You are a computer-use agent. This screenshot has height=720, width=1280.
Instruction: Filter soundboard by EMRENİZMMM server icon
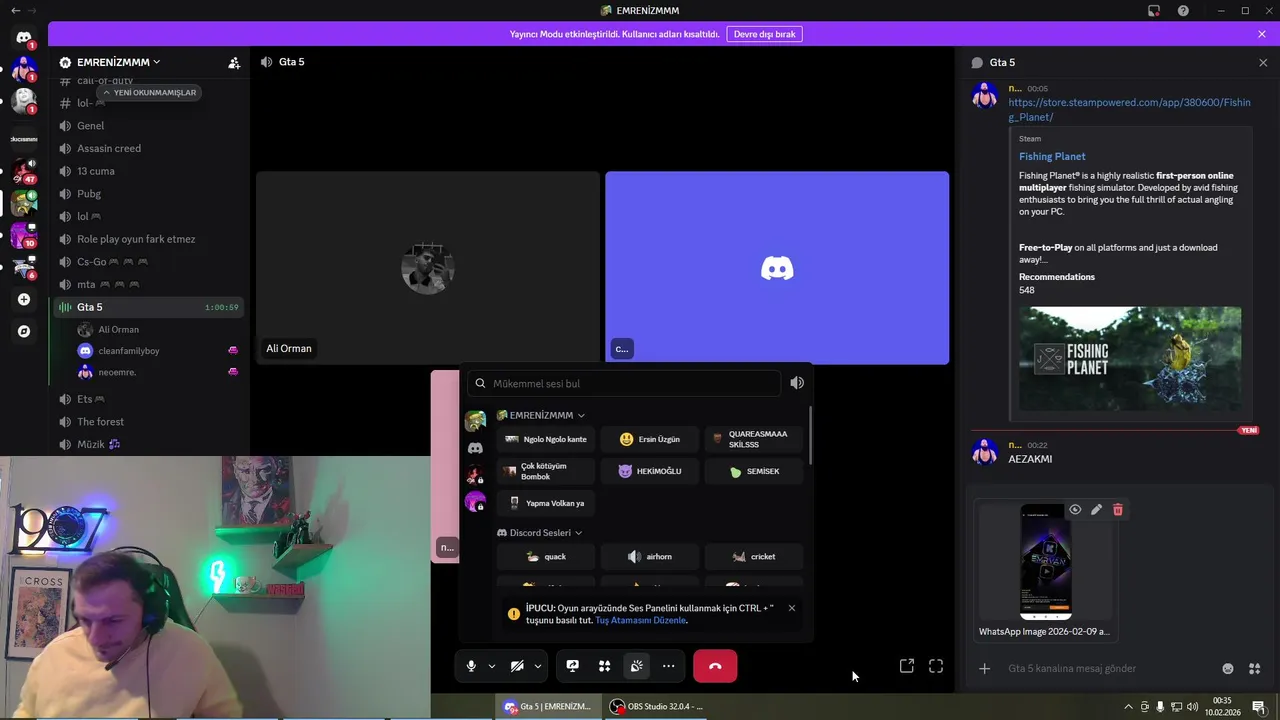point(475,421)
